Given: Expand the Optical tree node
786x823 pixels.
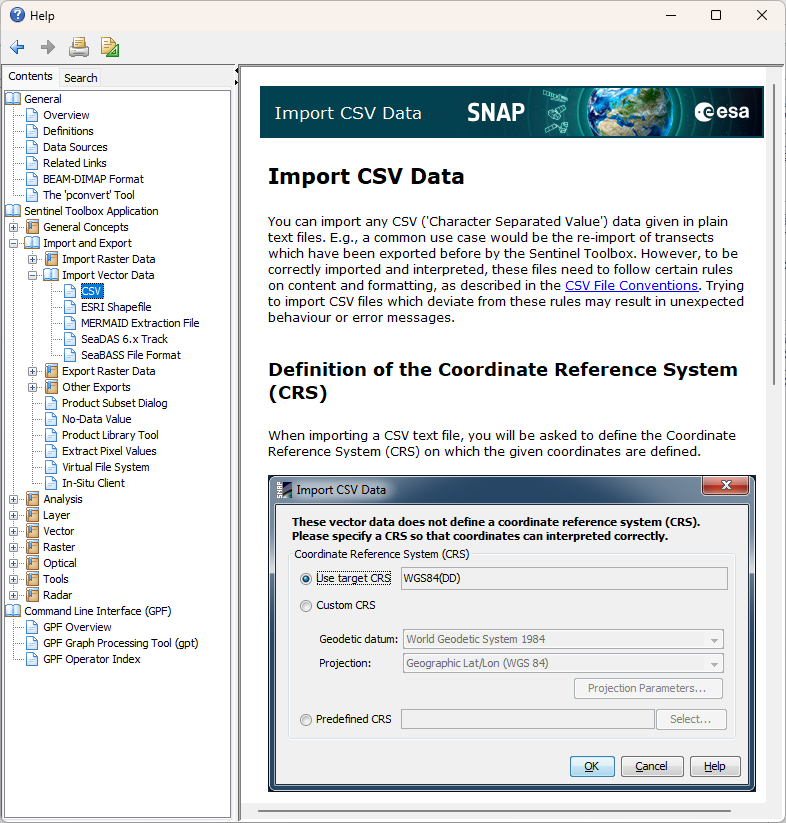Looking at the screenshot, I should 14,563.
